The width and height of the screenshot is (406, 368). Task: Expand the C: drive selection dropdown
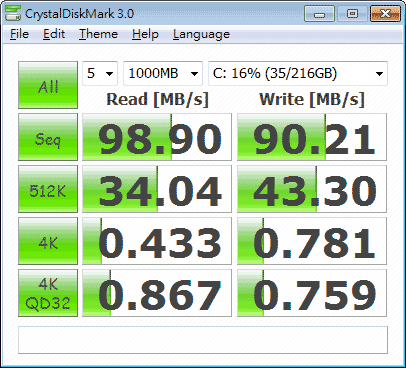click(298, 73)
